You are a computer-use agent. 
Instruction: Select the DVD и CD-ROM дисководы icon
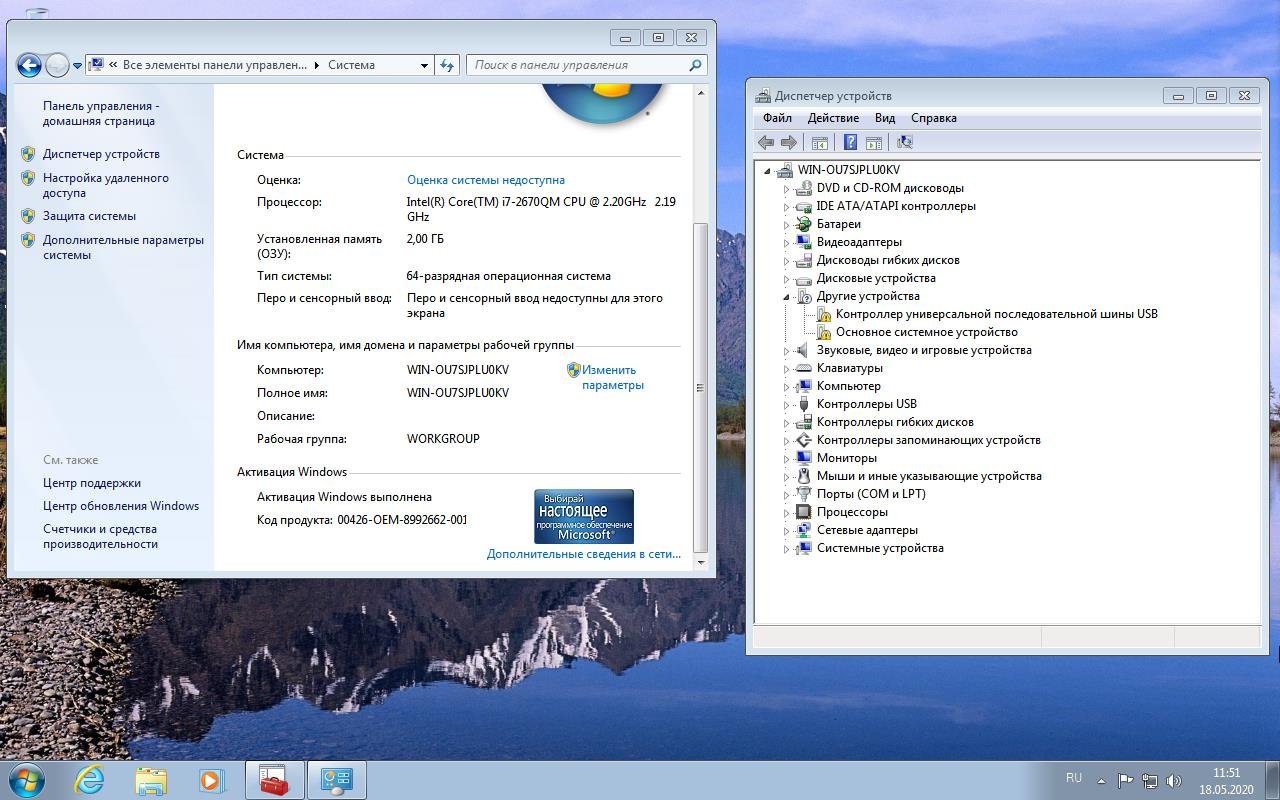(804, 188)
